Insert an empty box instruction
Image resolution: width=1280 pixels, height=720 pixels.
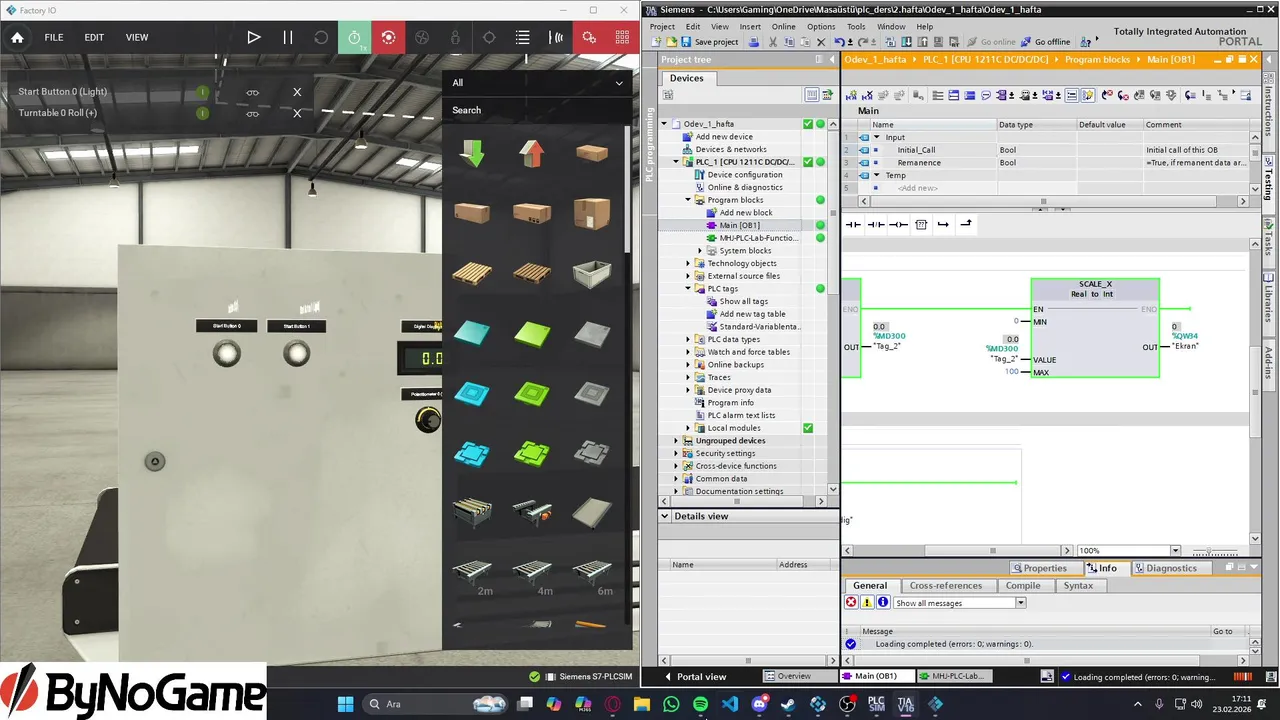[921, 225]
